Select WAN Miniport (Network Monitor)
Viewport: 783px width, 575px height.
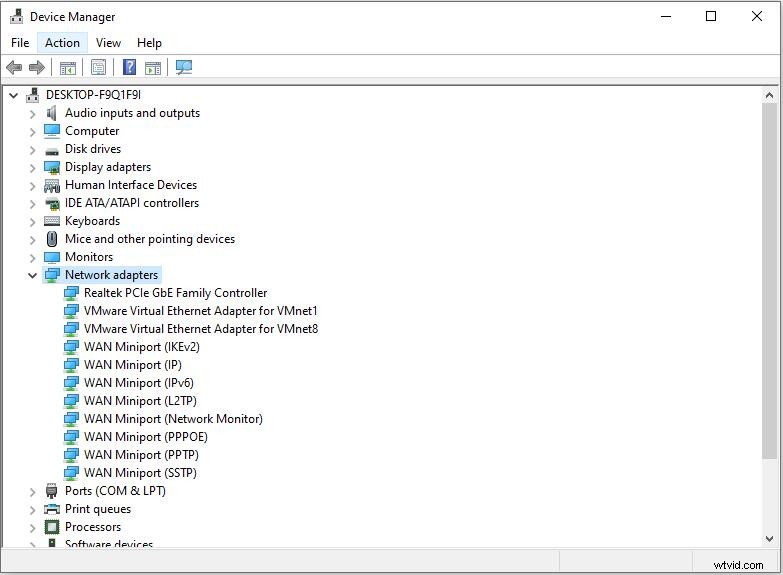click(173, 419)
